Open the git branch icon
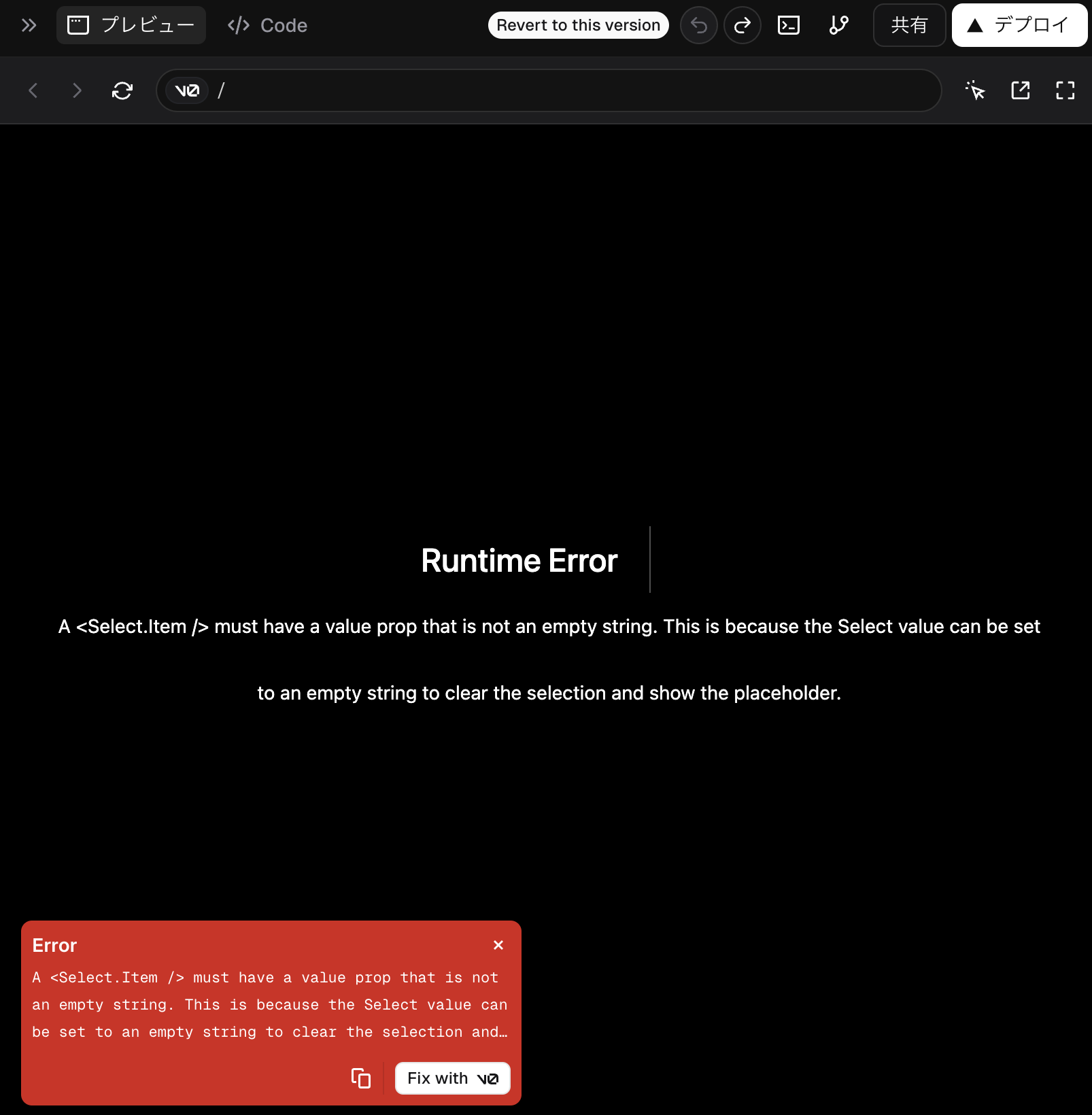The image size is (1092, 1115). click(x=838, y=25)
